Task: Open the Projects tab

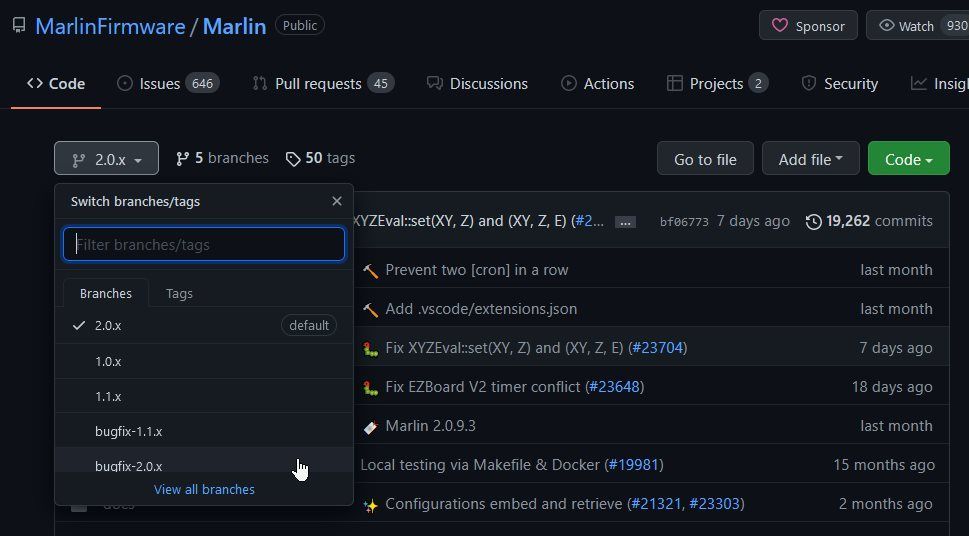Action: (717, 83)
